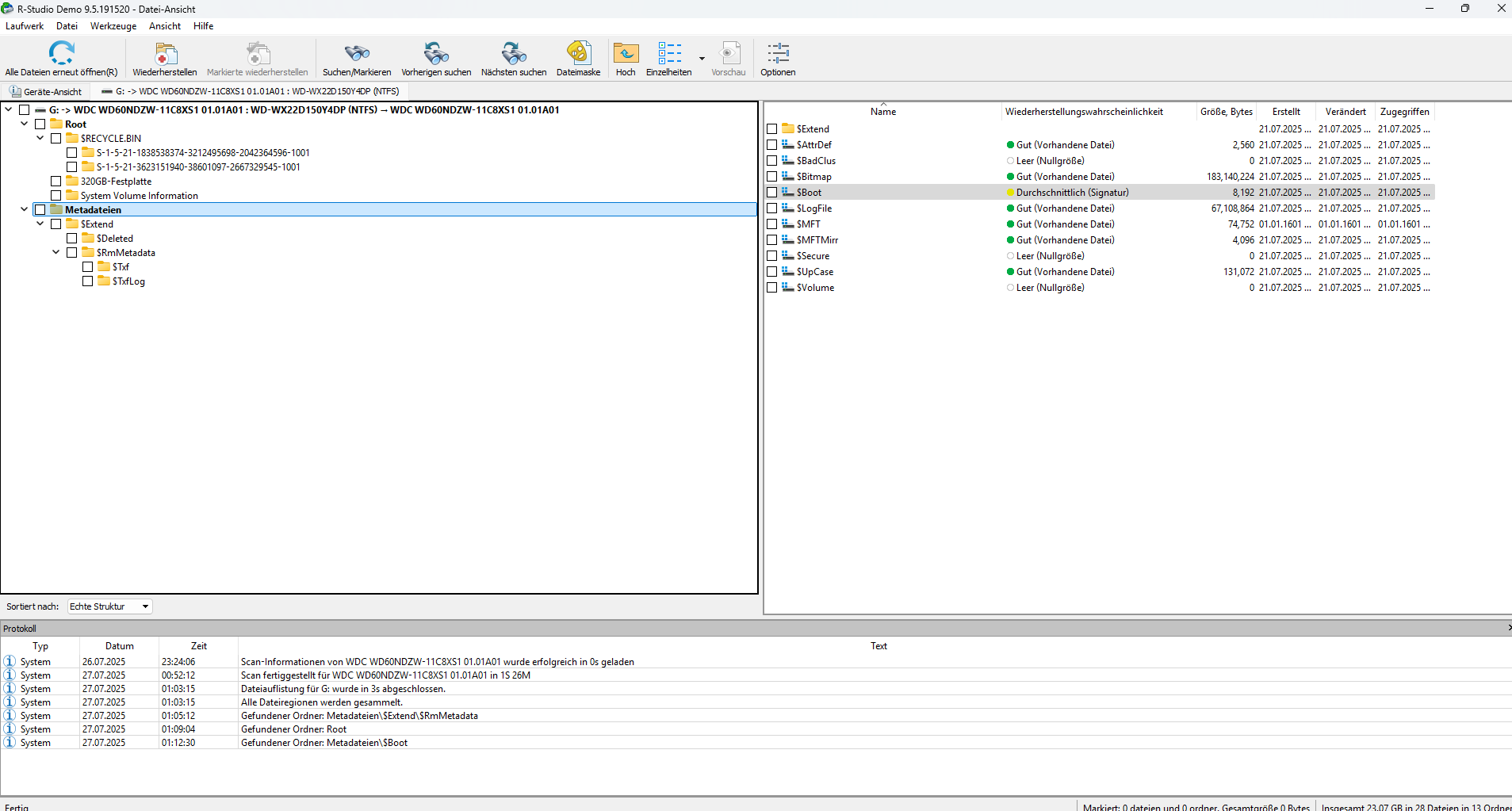The width and height of the screenshot is (1512, 811).
Task: Tick the System Volume Information checkbox
Action: click(x=56, y=196)
